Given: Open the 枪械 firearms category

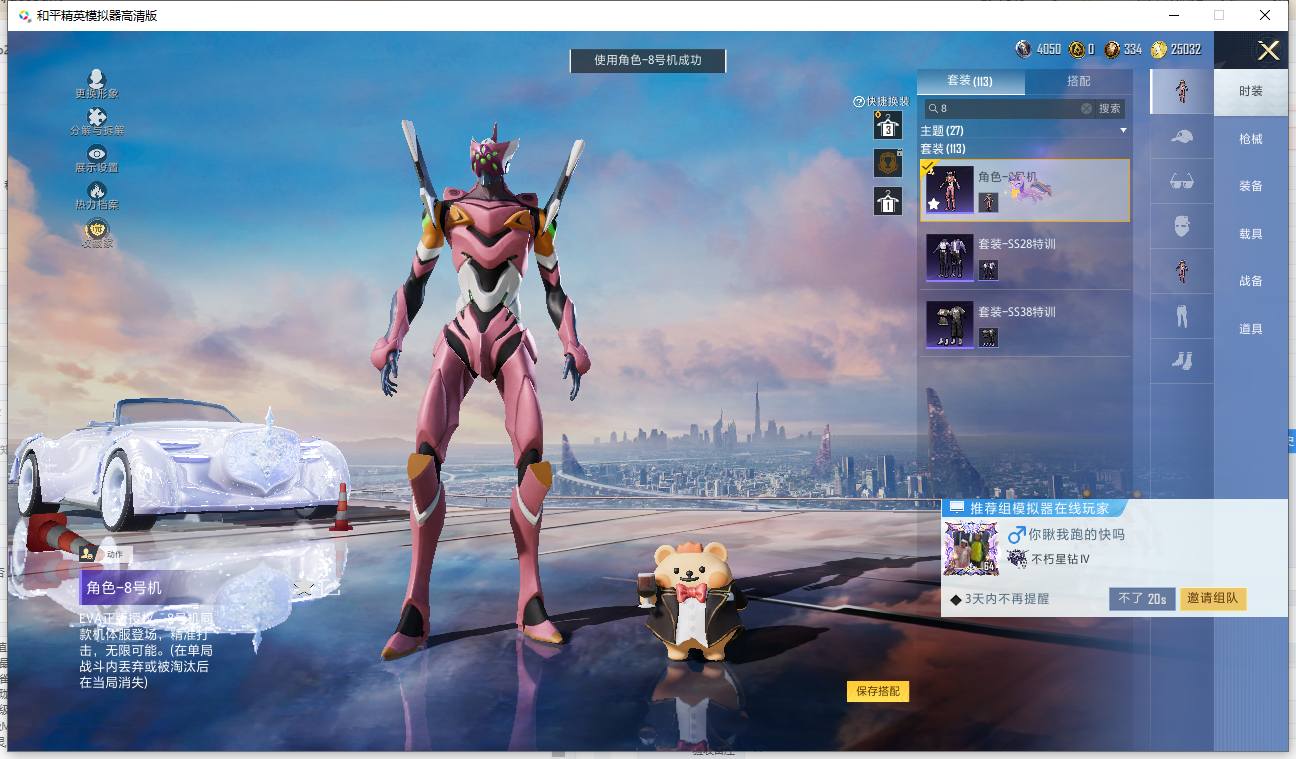Looking at the screenshot, I should [1251, 139].
